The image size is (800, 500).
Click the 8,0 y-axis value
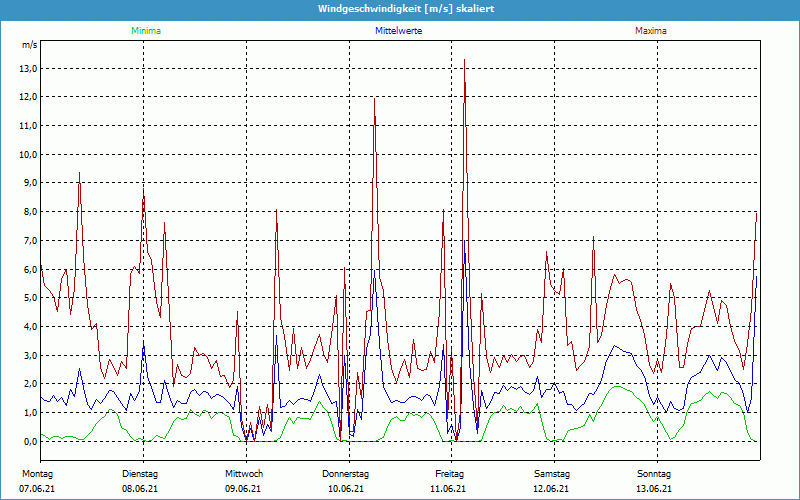(30, 212)
